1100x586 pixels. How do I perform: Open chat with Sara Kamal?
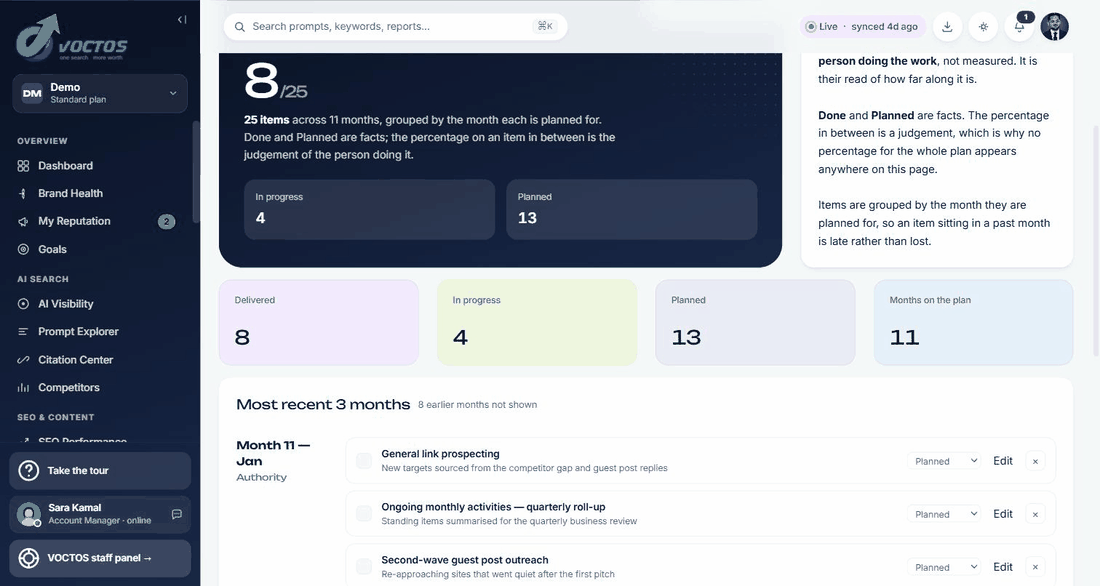click(x=177, y=514)
